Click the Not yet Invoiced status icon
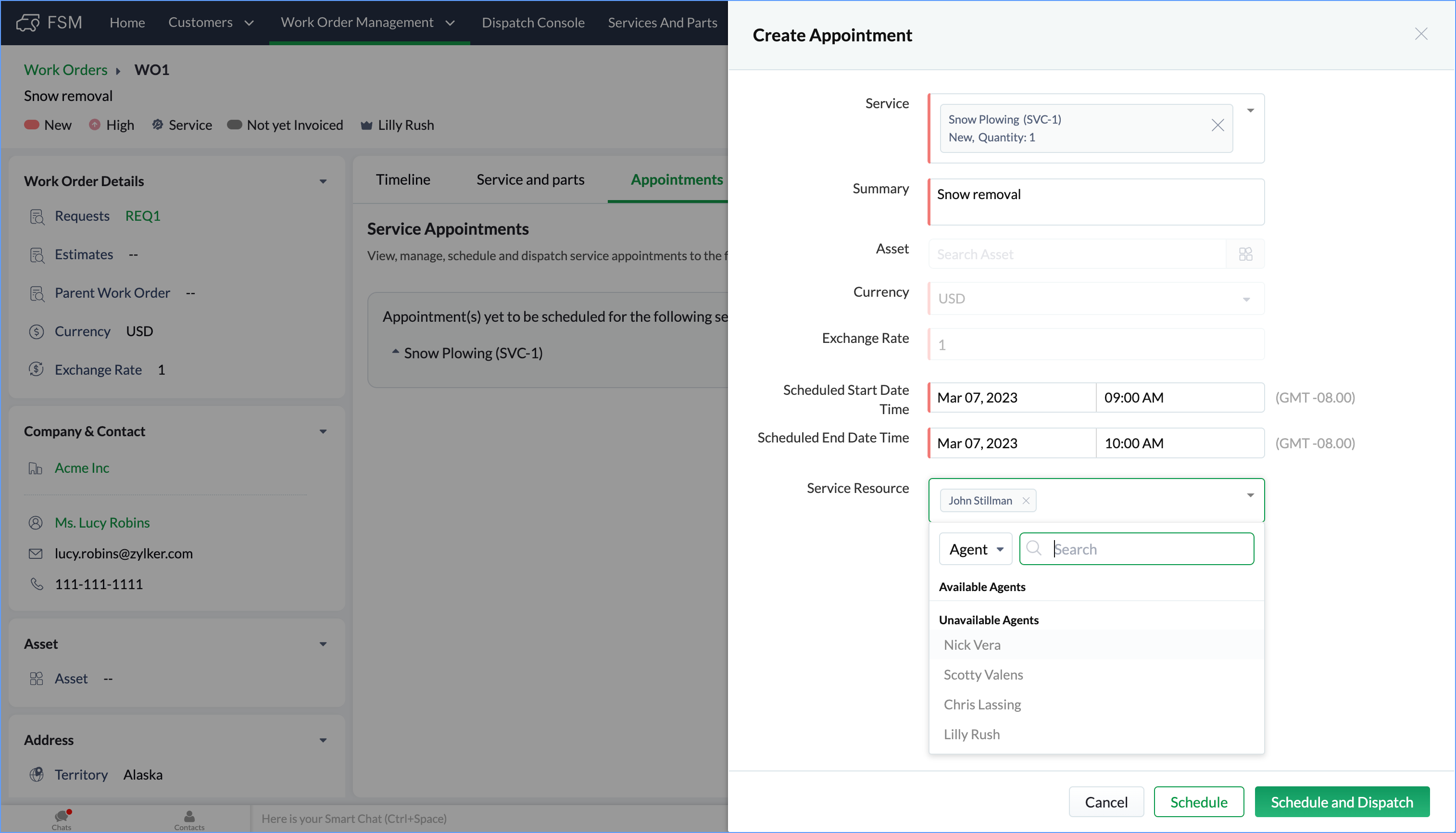The image size is (1456, 833). [x=235, y=125]
